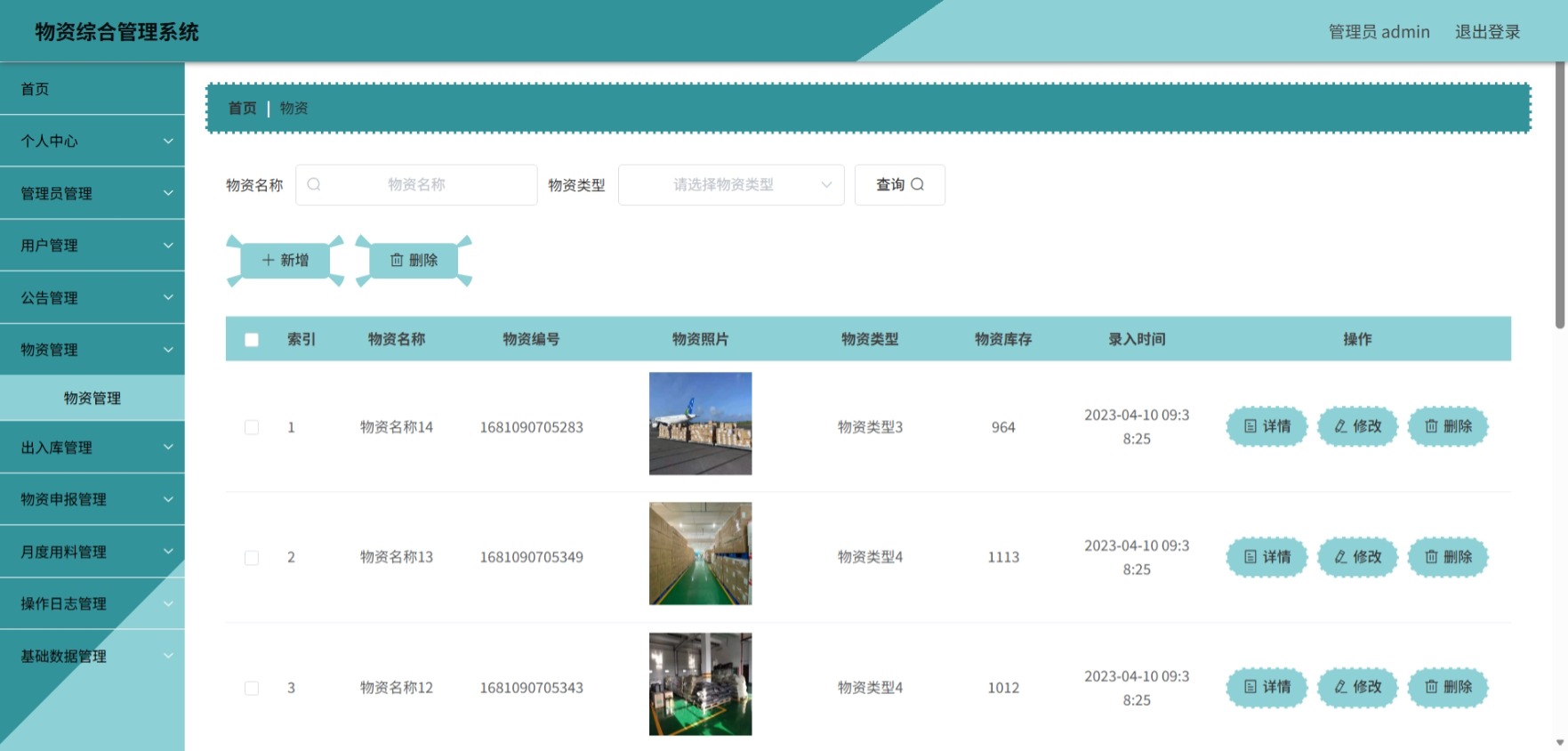Click the 新增 add button
This screenshot has height=751, width=1568.
pyautogui.click(x=285, y=260)
